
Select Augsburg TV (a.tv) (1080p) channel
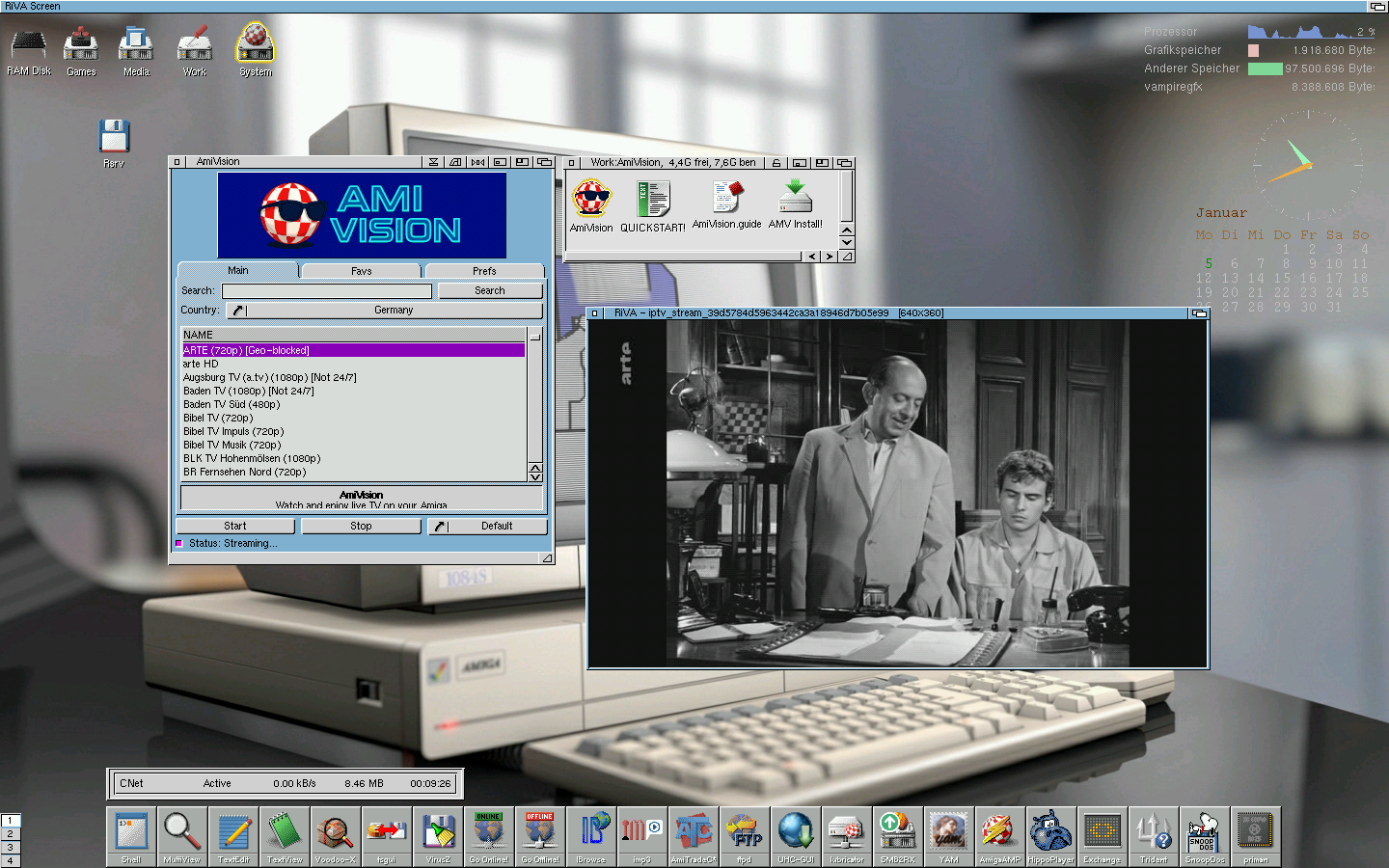353,377
